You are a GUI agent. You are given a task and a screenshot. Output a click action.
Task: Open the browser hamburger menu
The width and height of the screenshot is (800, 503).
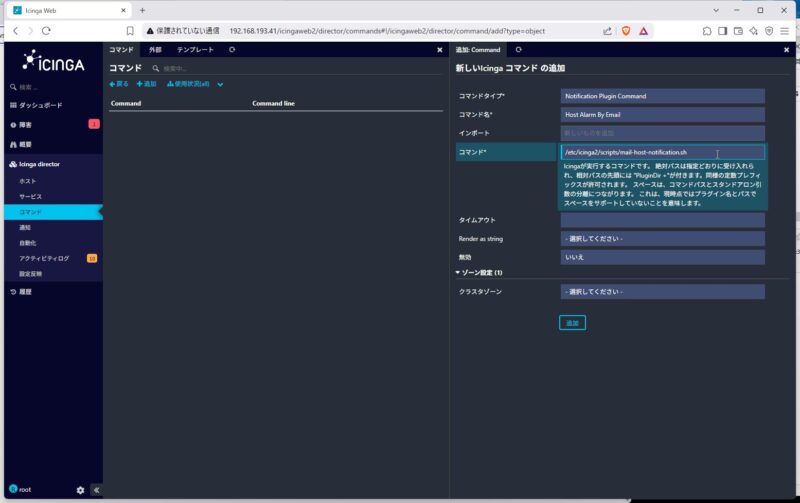(x=784, y=31)
